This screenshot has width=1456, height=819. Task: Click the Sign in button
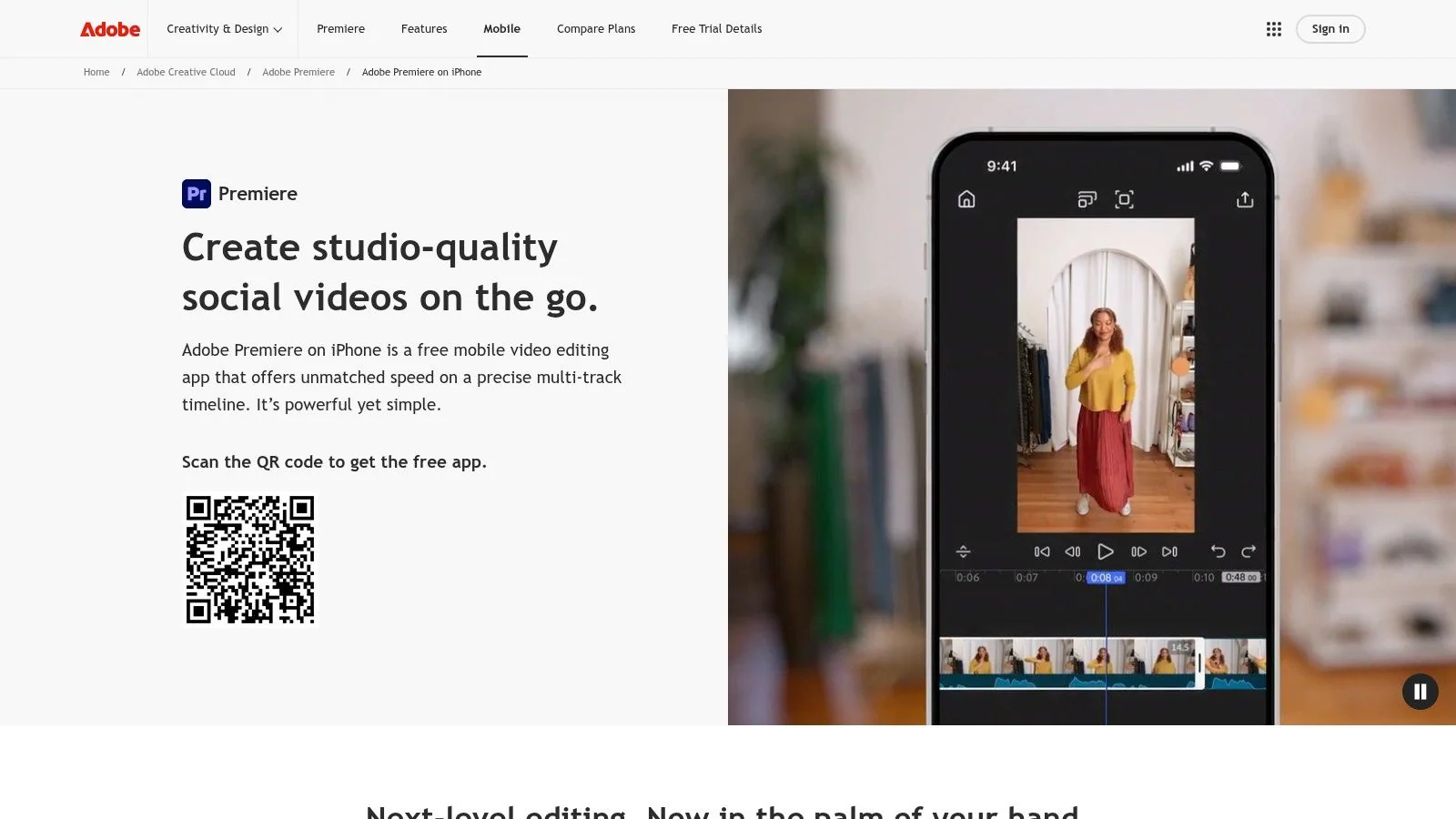point(1330,29)
